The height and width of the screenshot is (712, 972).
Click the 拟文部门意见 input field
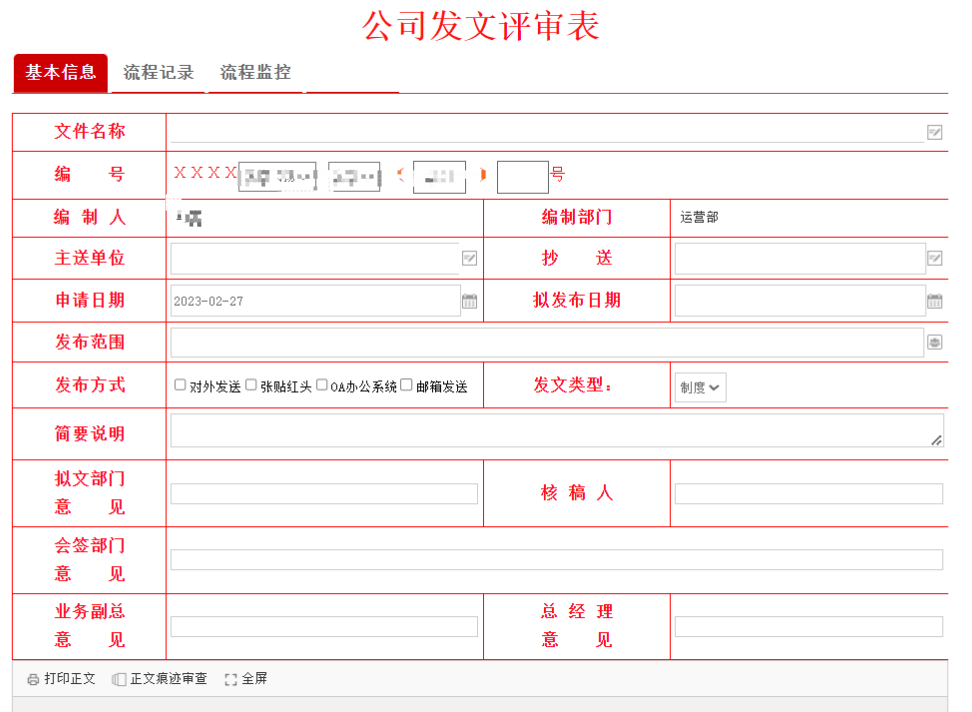[x=324, y=494]
